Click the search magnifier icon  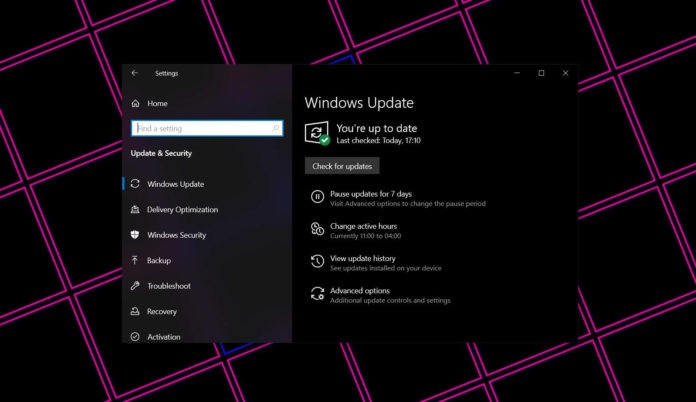(x=275, y=129)
